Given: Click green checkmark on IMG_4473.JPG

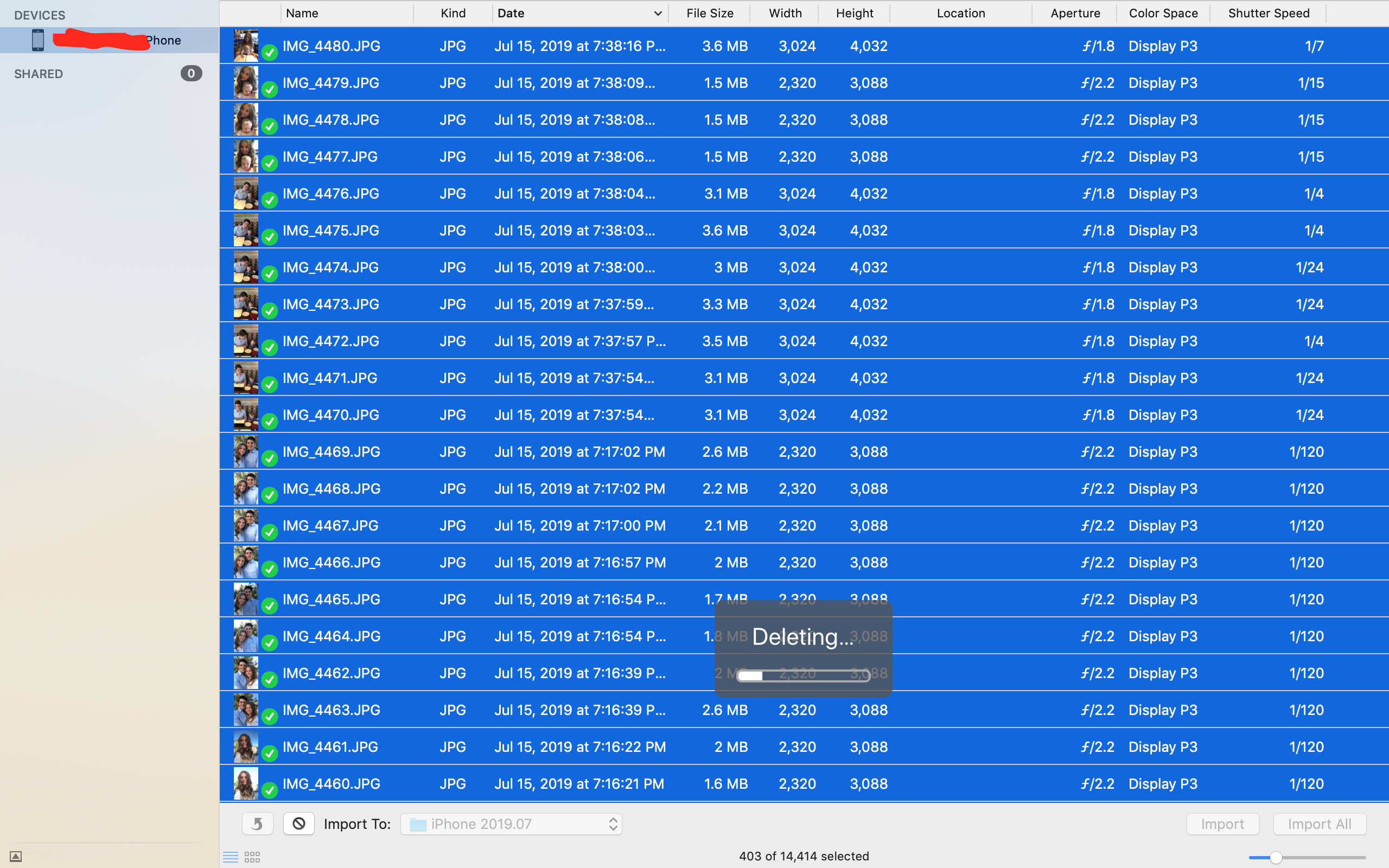Looking at the screenshot, I should (x=270, y=311).
